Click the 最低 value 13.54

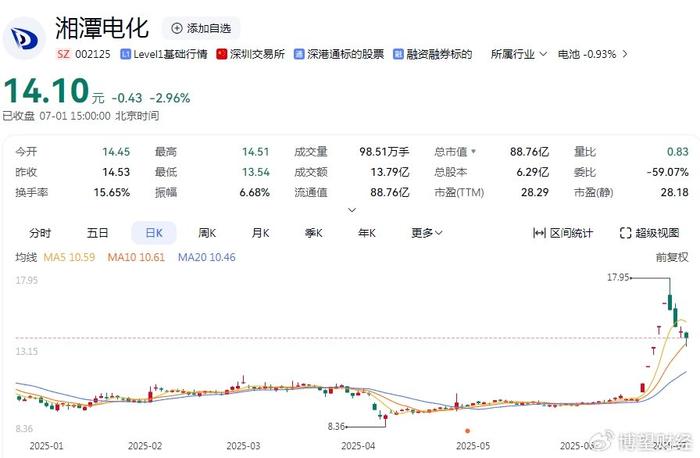click(256, 172)
